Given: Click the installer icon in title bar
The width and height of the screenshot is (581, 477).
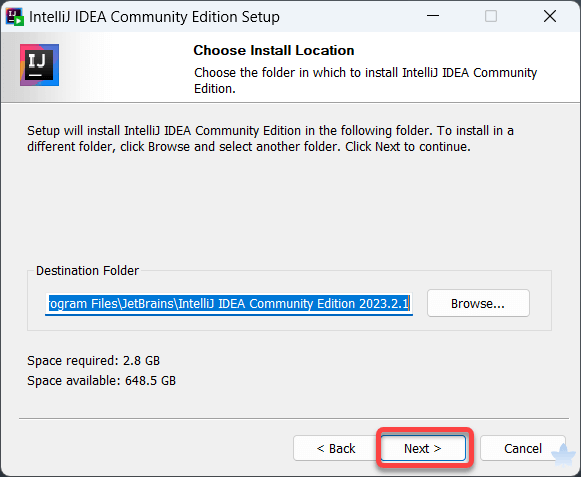Looking at the screenshot, I should (14, 17).
